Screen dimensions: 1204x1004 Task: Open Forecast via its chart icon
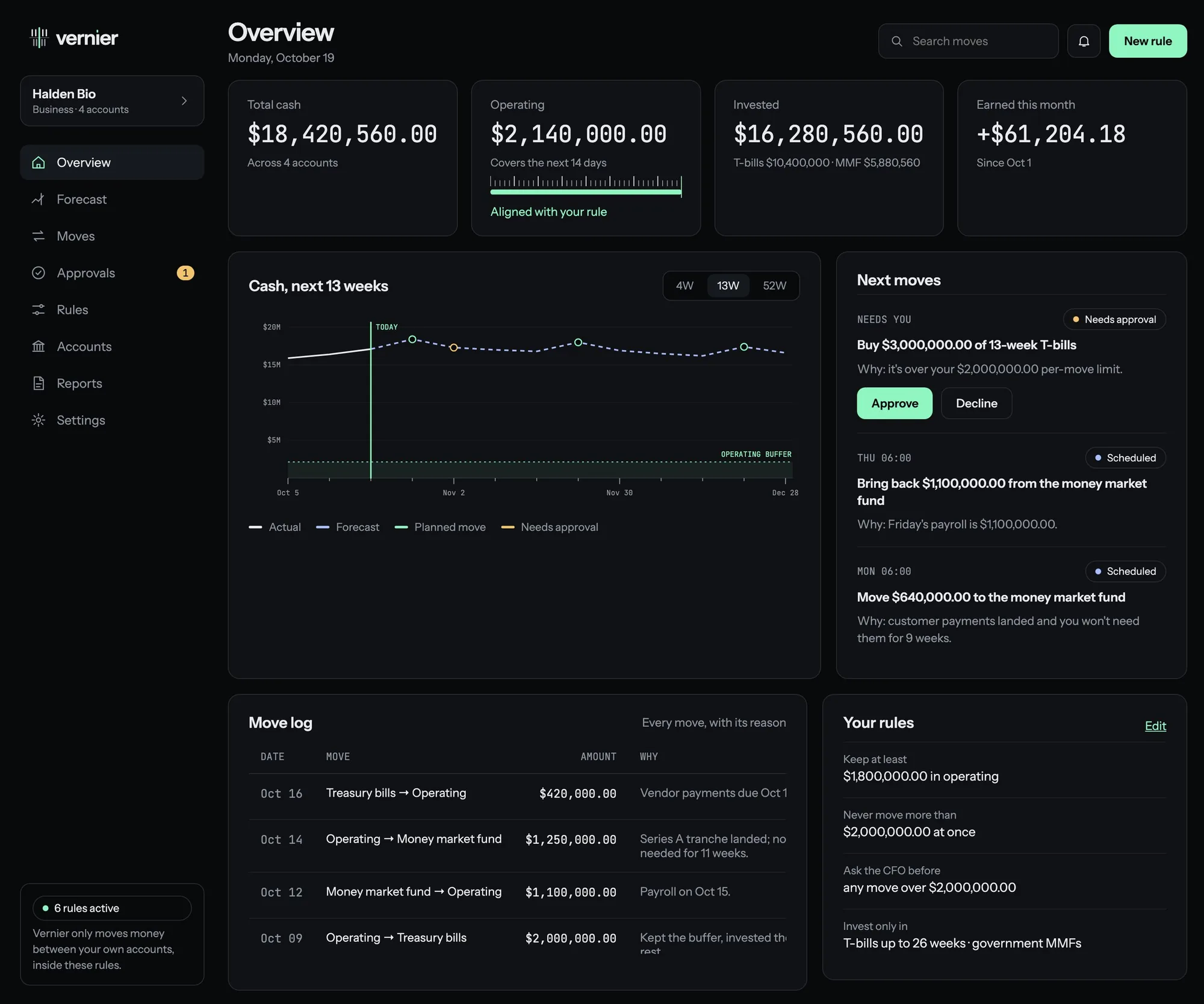click(x=39, y=199)
